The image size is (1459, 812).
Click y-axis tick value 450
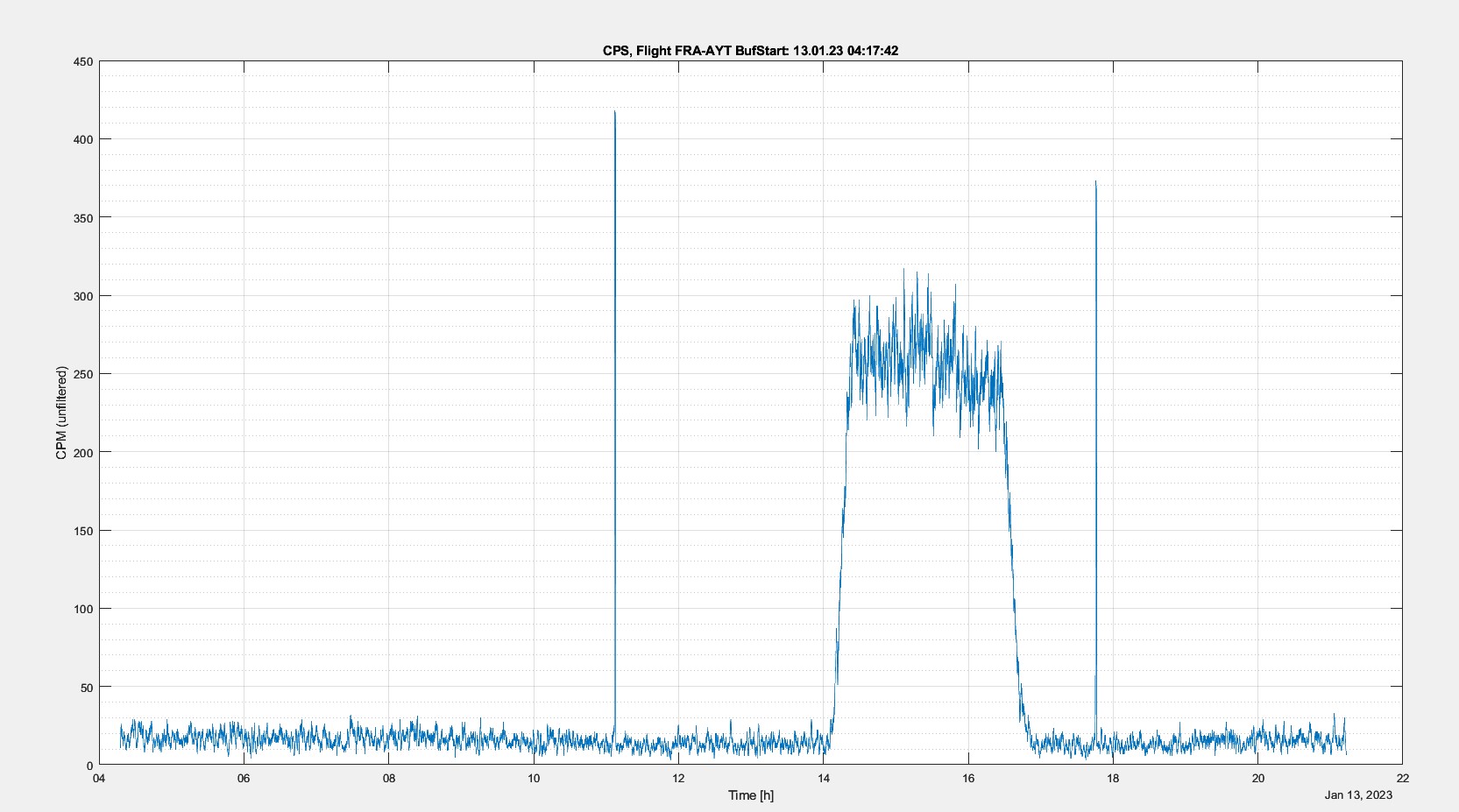[83, 61]
